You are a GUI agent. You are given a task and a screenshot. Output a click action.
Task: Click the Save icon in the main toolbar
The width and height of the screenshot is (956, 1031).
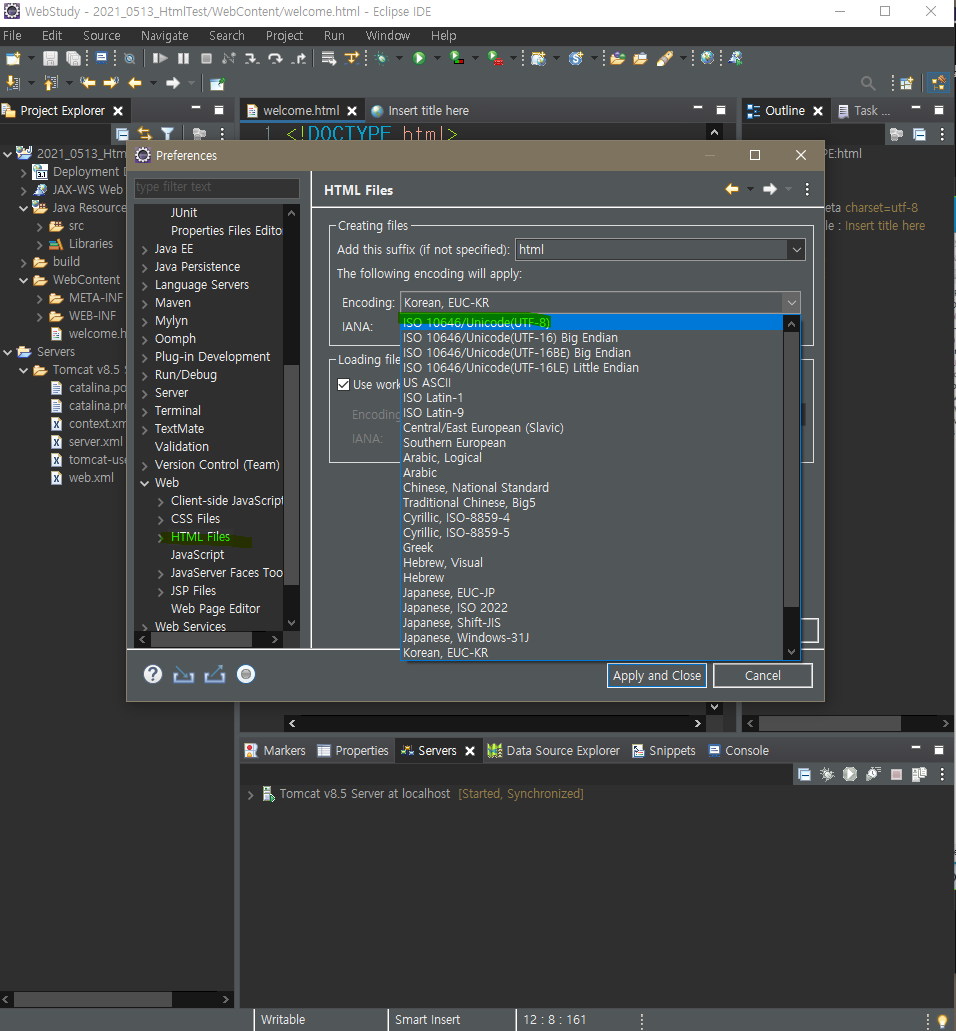click(x=50, y=59)
